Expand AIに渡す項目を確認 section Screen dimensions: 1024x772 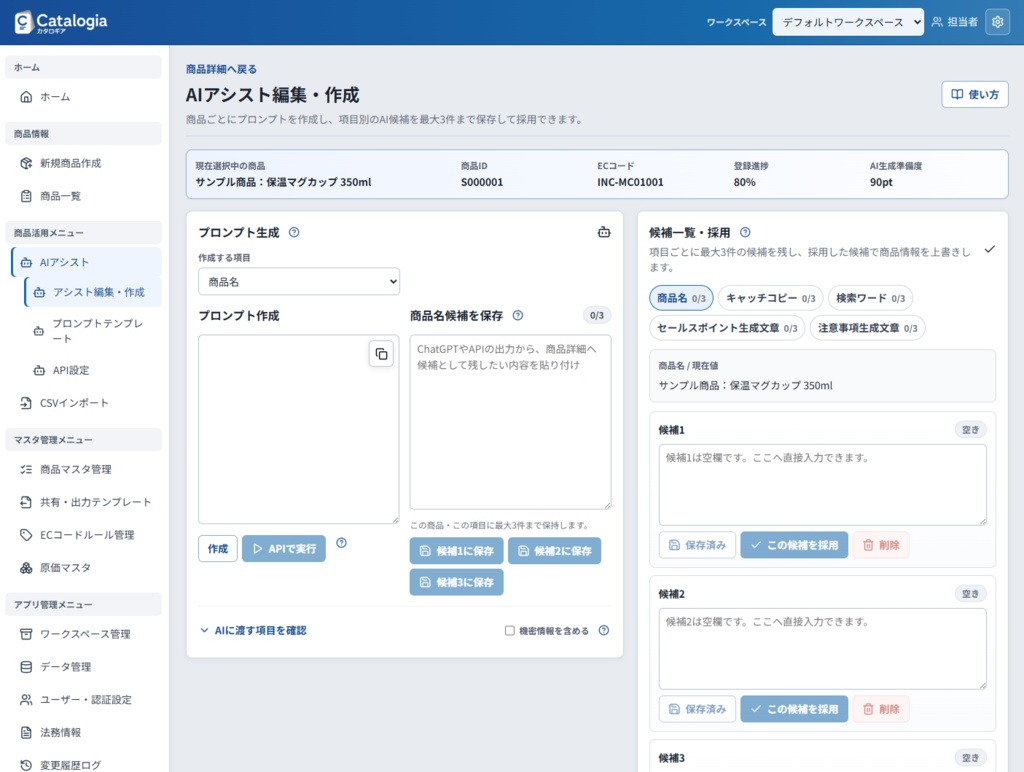[253, 630]
